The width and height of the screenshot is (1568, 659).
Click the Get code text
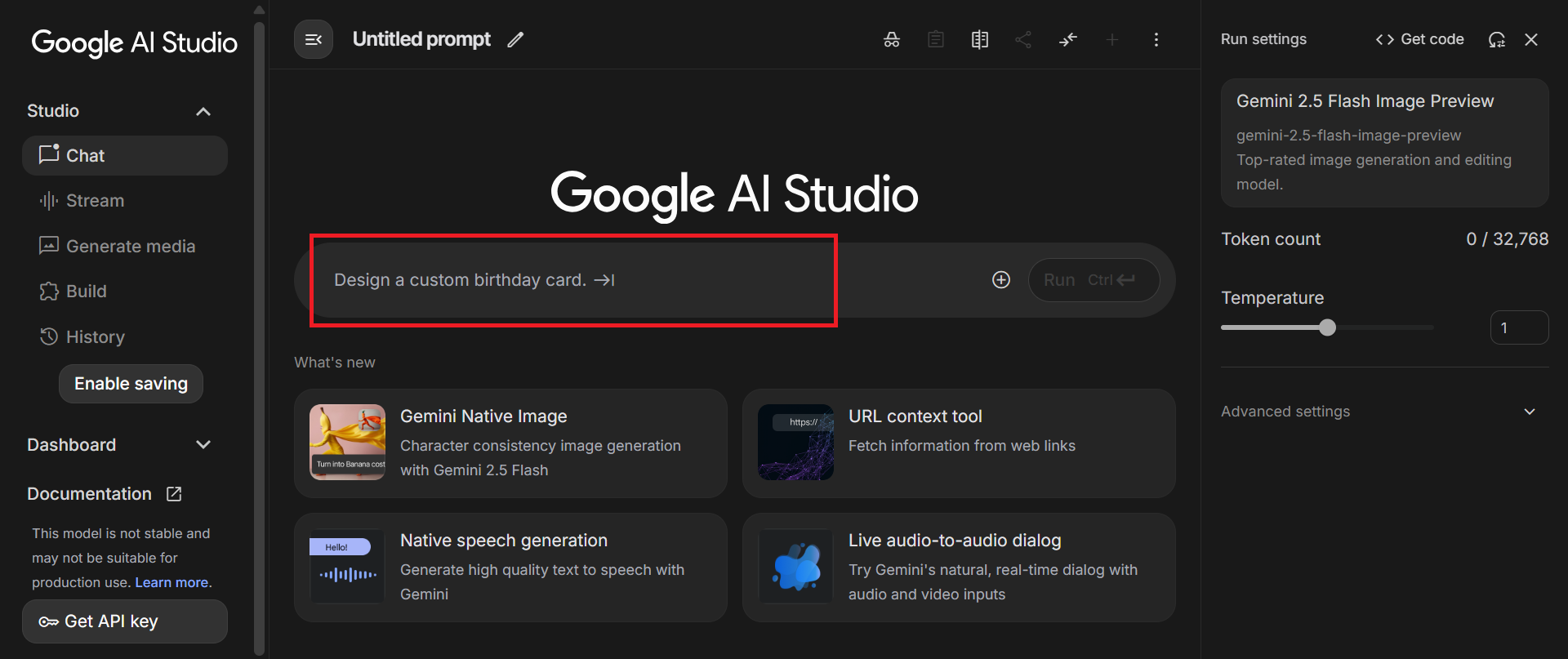(1432, 39)
